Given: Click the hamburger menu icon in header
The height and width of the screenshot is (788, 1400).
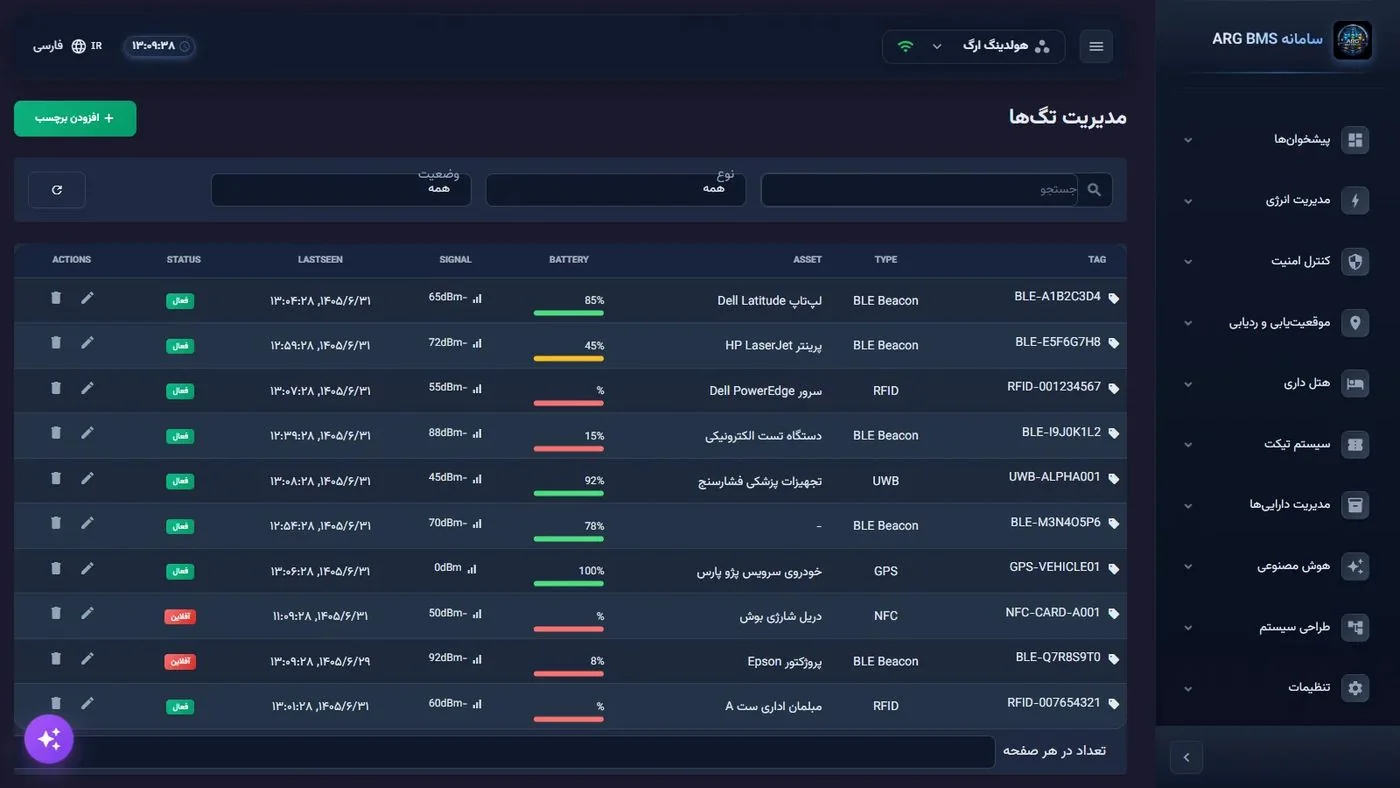Looking at the screenshot, I should coord(1096,47).
